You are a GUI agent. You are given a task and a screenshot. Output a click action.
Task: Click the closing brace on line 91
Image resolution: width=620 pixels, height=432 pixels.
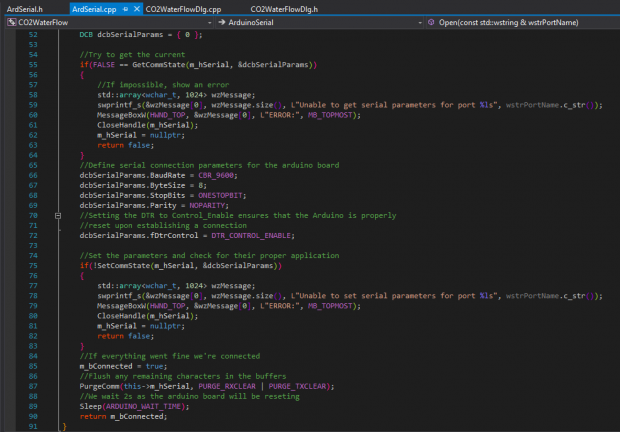64,426
